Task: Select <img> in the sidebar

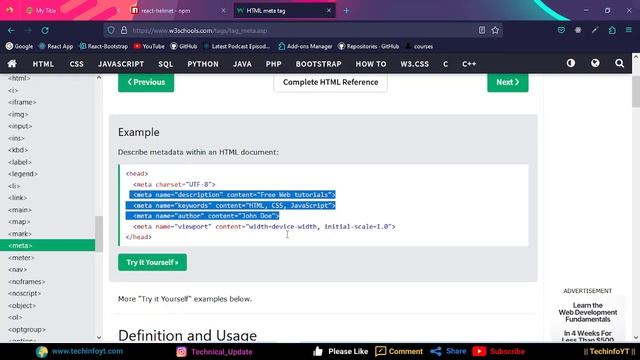Action: pyautogui.click(x=18, y=114)
